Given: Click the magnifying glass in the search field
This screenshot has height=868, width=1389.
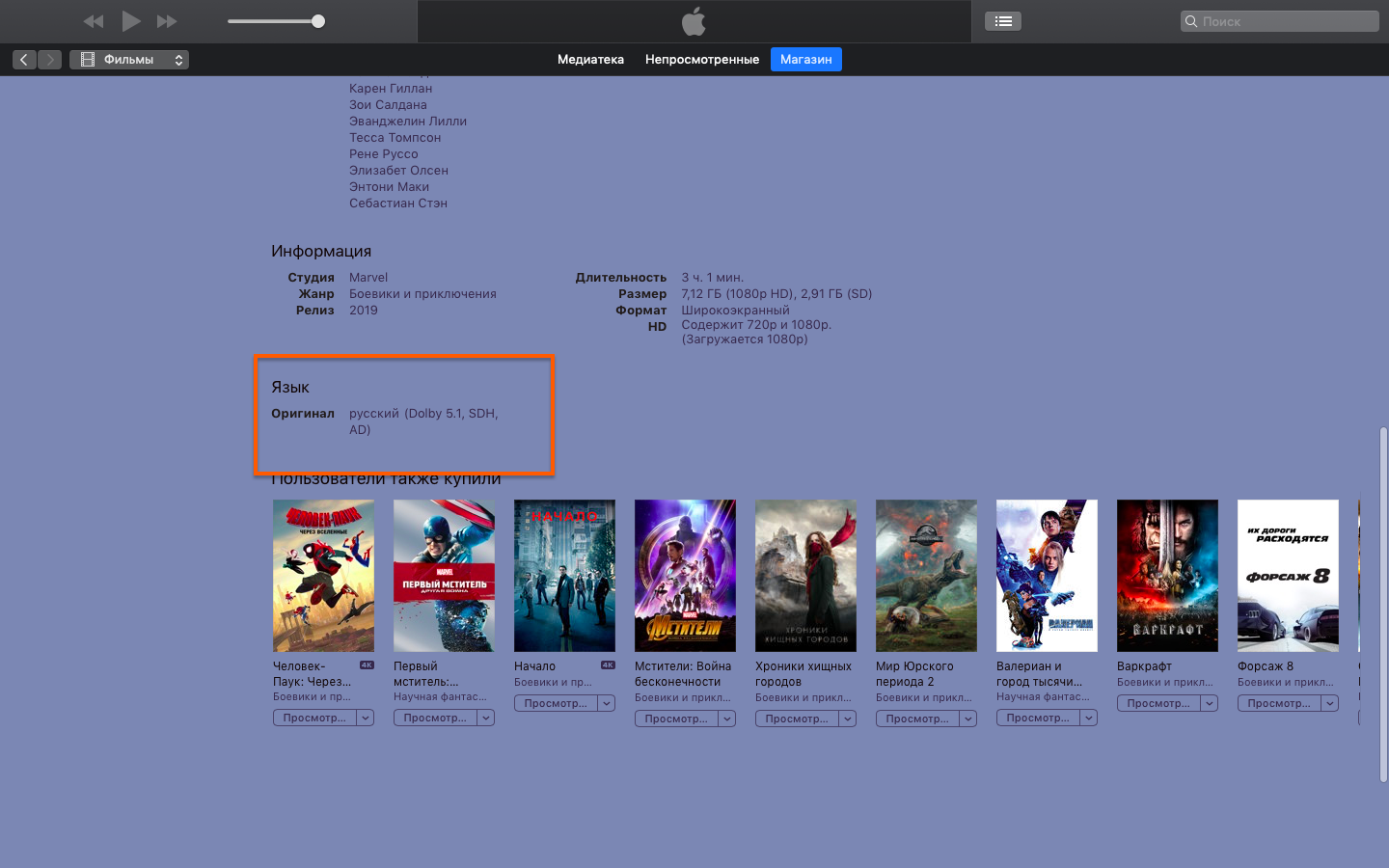Looking at the screenshot, I should tap(1188, 20).
